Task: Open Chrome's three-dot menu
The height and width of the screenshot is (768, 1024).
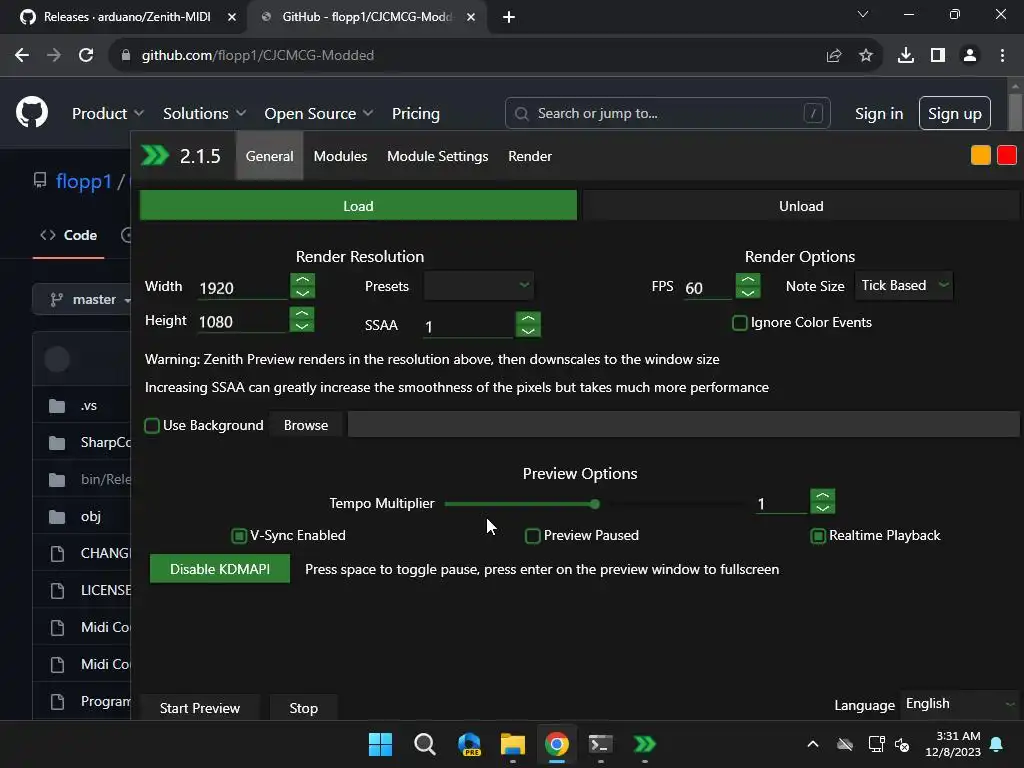Action: click(1002, 56)
